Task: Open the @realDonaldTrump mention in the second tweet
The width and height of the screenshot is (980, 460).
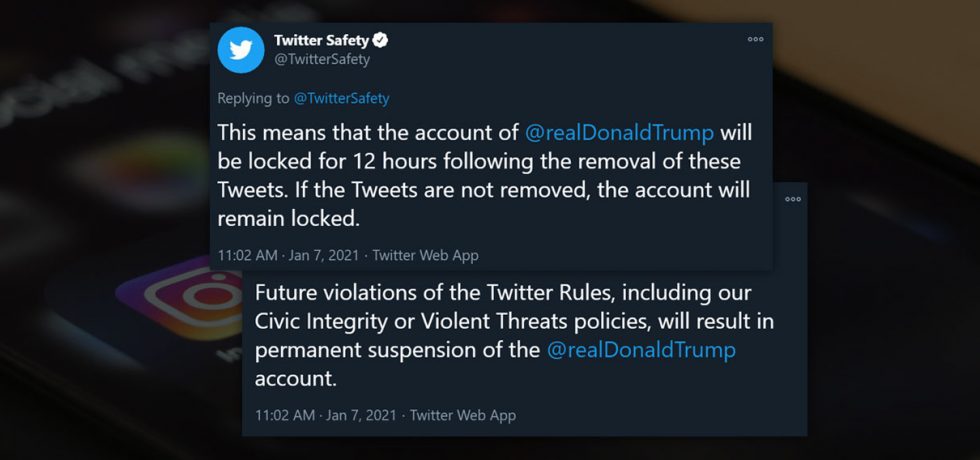Action: click(x=641, y=350)
